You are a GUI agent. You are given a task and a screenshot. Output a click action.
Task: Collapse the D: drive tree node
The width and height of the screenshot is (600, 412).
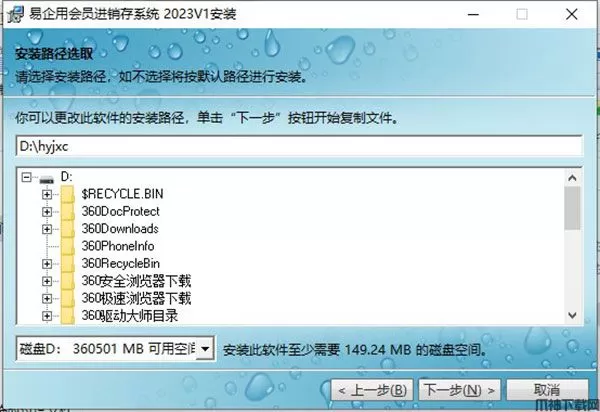tap(26, 177)
